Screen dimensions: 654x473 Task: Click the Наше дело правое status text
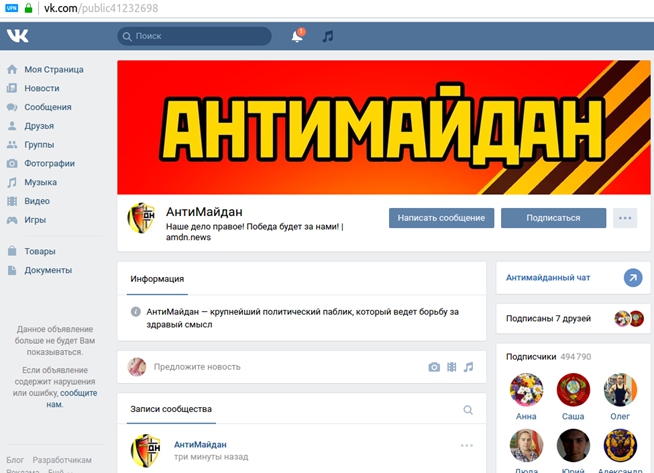(254, 232)
